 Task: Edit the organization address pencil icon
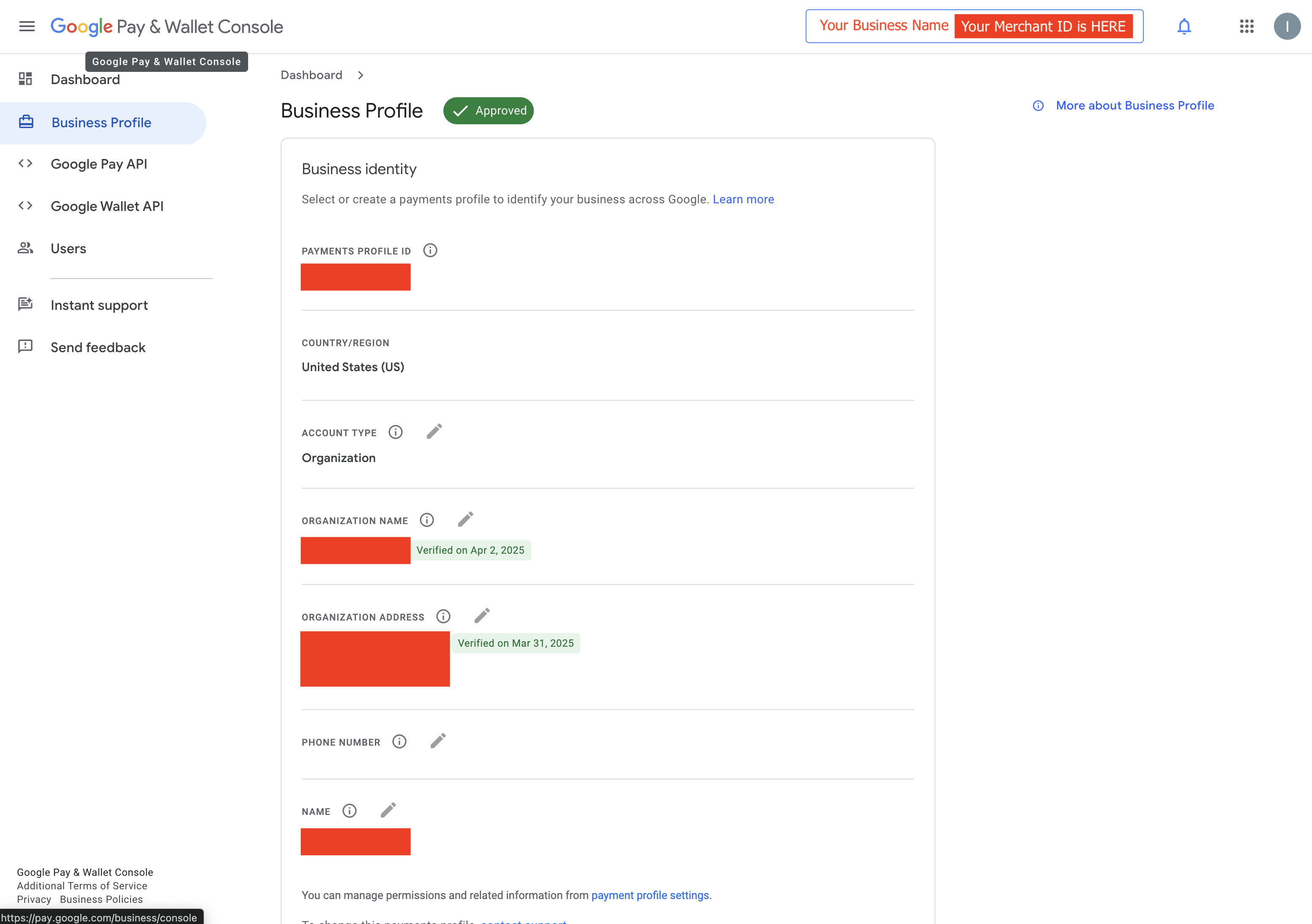pyautogui.click(x=482, y=616)
